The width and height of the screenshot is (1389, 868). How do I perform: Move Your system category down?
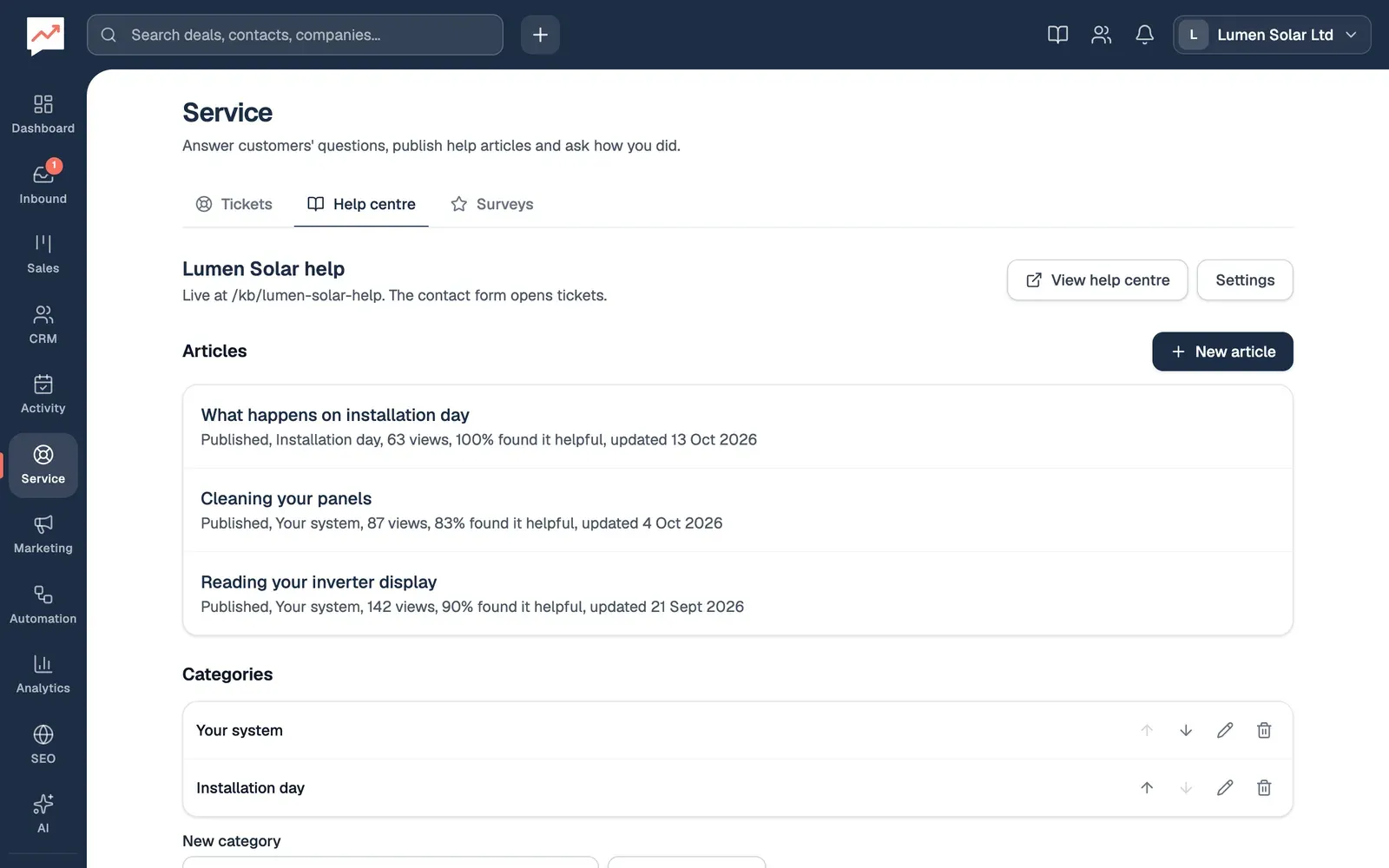coord(1186,730)
